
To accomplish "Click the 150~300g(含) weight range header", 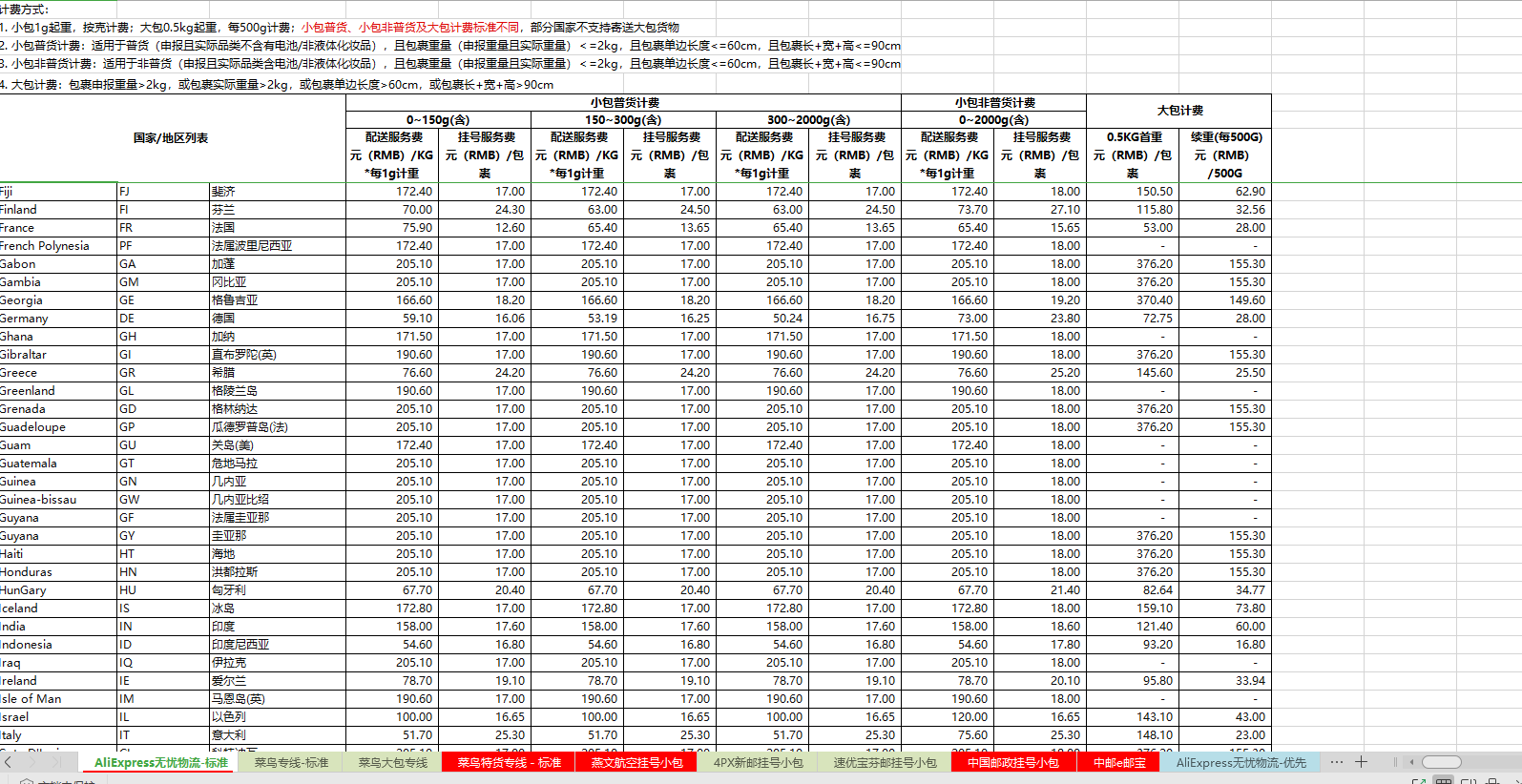I will (x=623, y=119).
